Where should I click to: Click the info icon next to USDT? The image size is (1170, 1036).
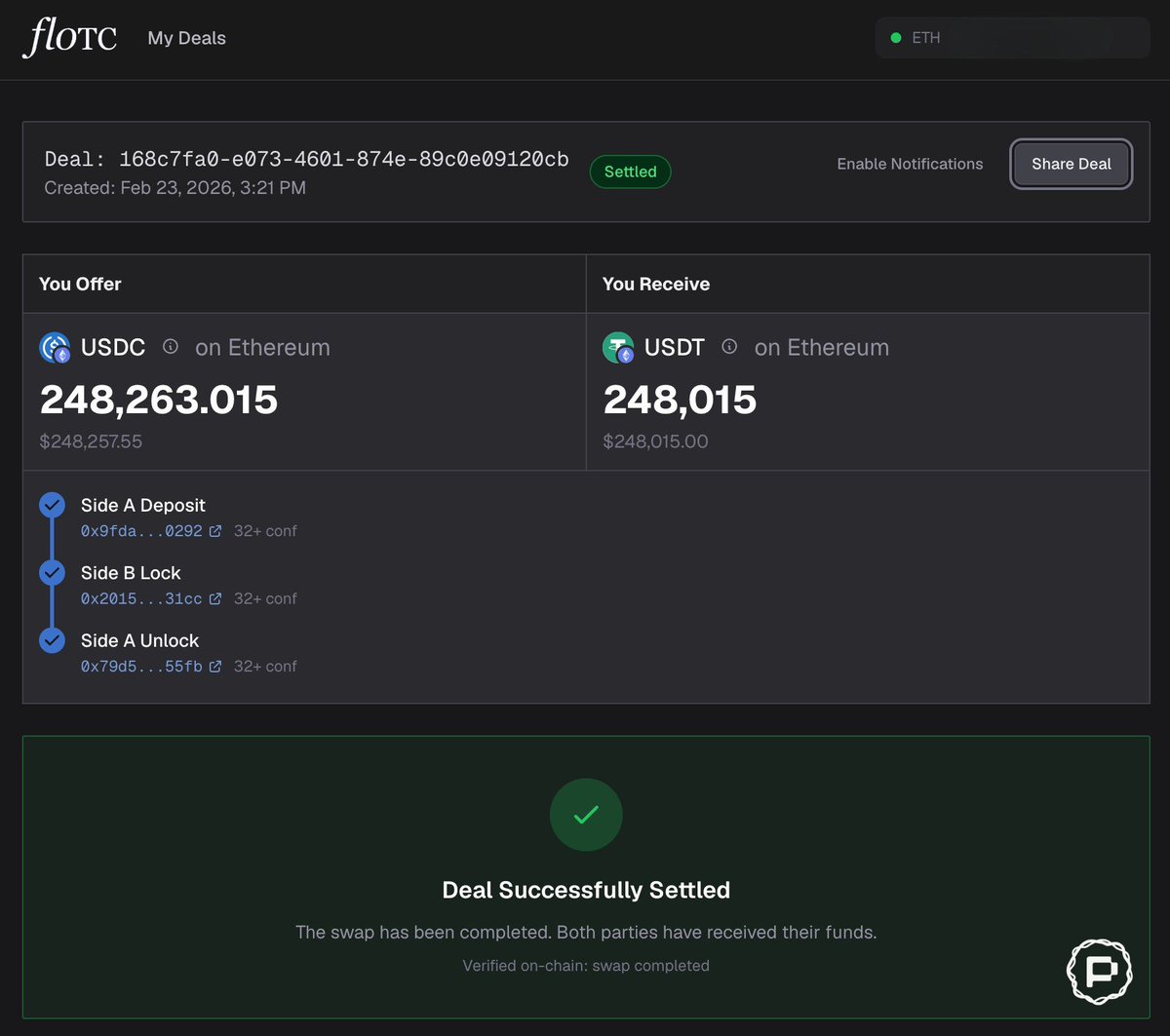(729, 346)
